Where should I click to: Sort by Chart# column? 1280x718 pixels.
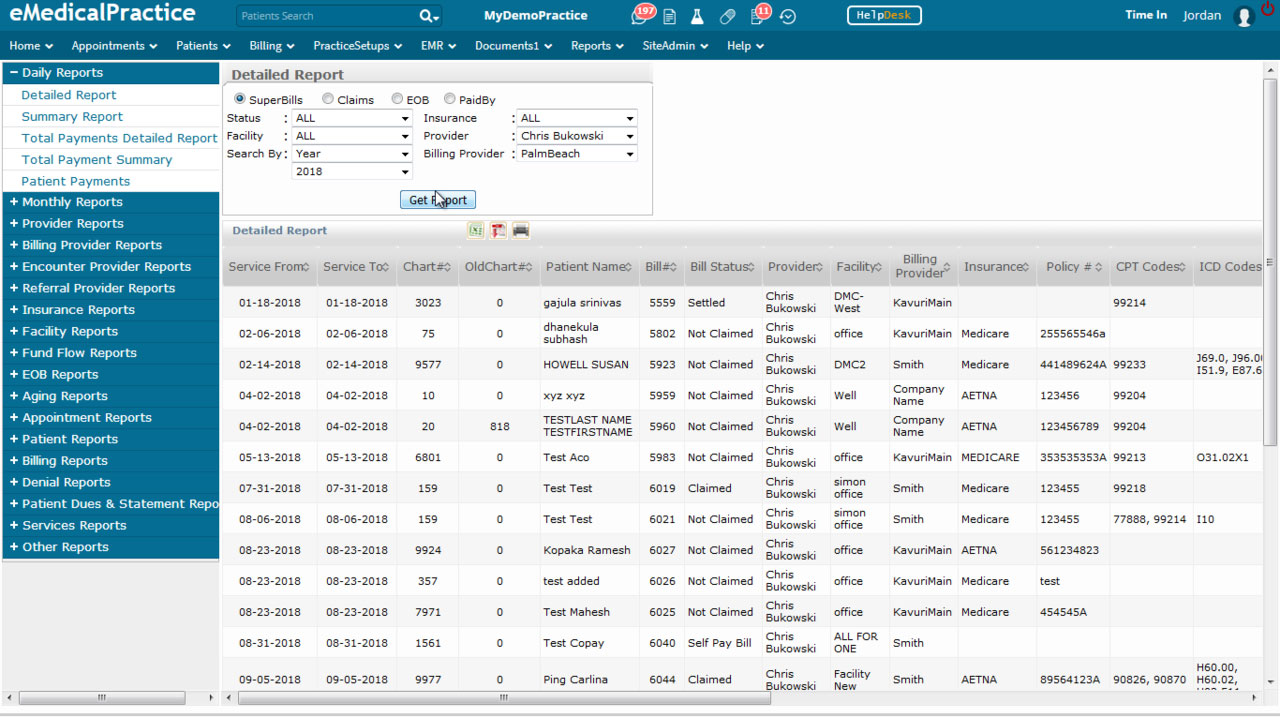[427, 267]
